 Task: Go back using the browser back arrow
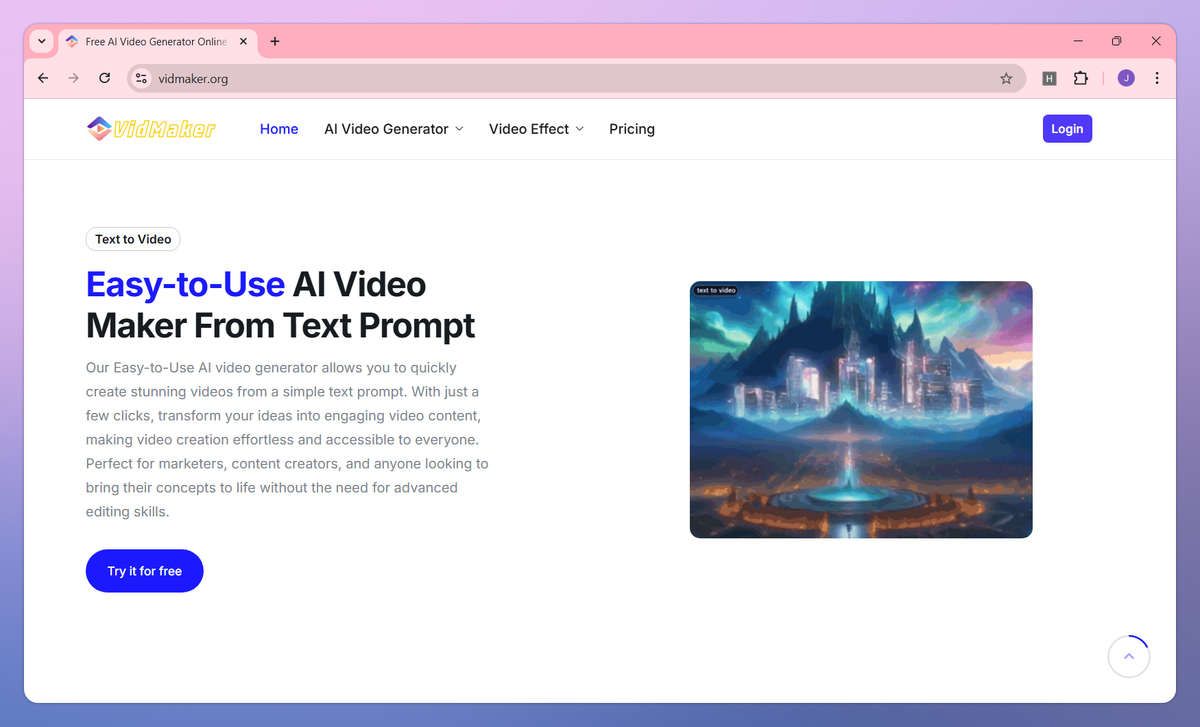[x=42, y=77]
